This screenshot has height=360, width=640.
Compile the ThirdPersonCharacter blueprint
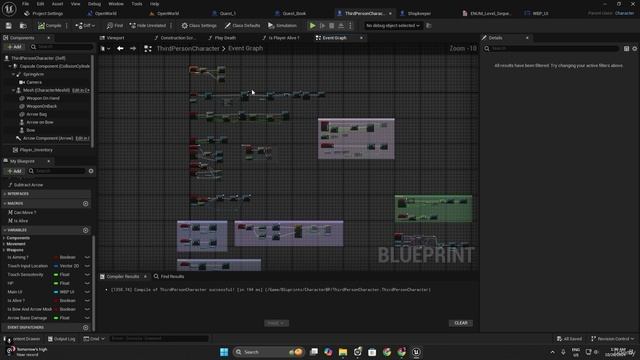tap(49, 26)
